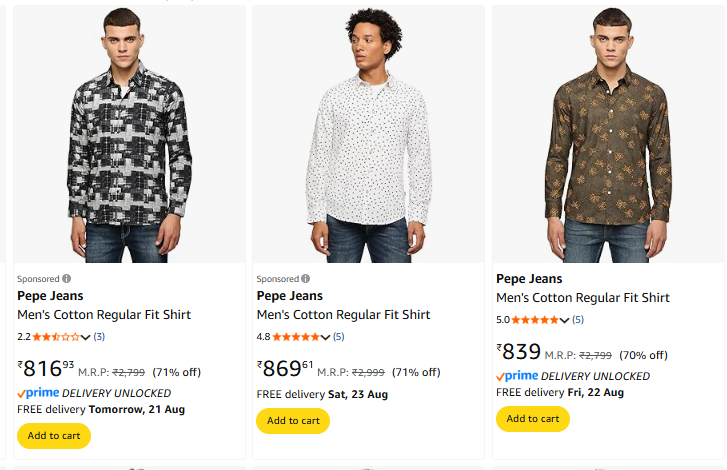Add the ₹839 brown shirt to cart

pyautogui.click(x=532, y=419)
